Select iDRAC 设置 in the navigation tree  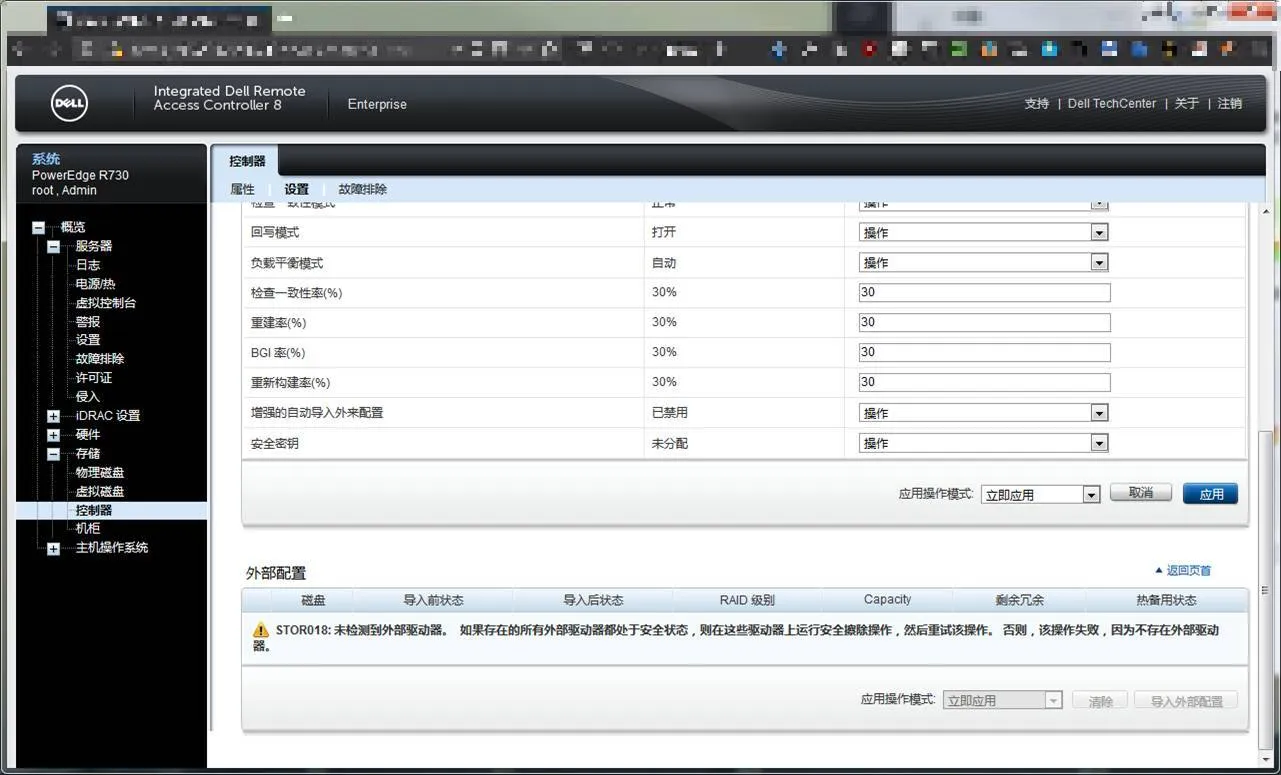(108, 416)
